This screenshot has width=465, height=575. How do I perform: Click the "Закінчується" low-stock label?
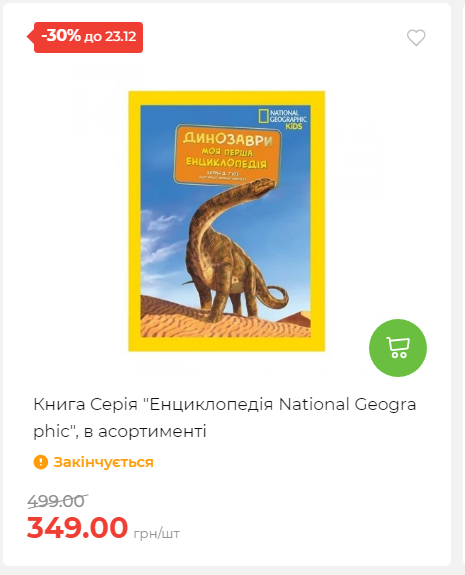tap(103, 462)
